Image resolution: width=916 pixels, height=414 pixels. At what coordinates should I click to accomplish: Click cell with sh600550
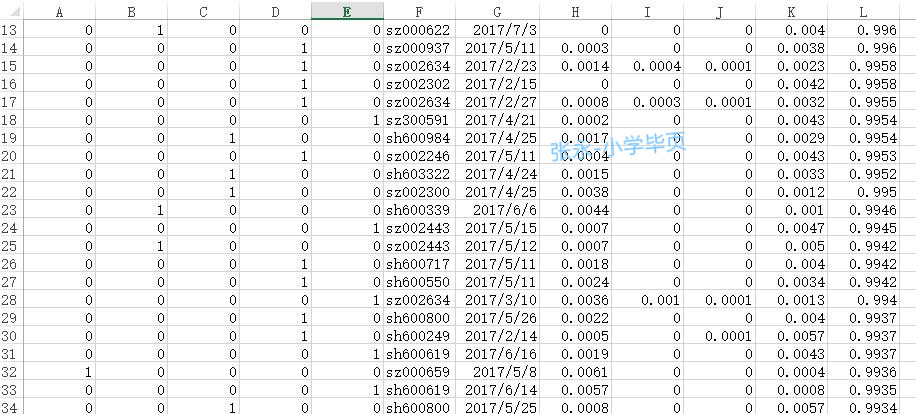pyautogui.click(x=419, y=282)
